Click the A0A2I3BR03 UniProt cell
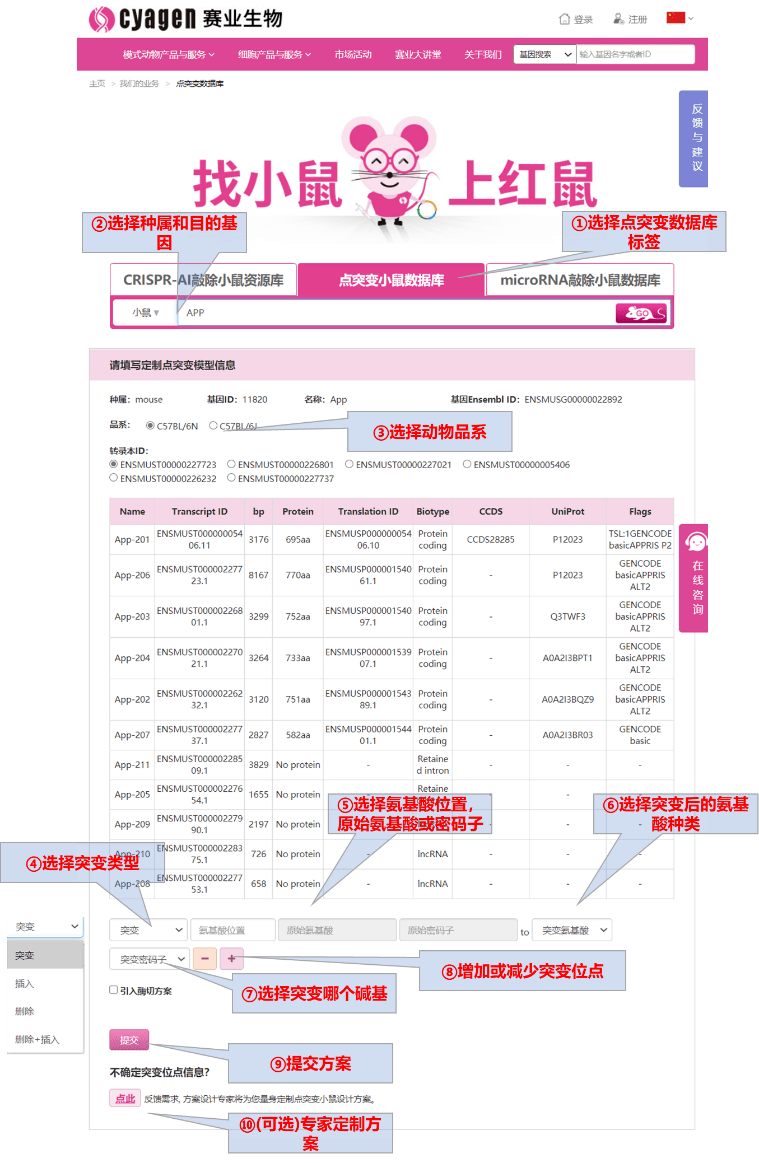 coord(568,735)
